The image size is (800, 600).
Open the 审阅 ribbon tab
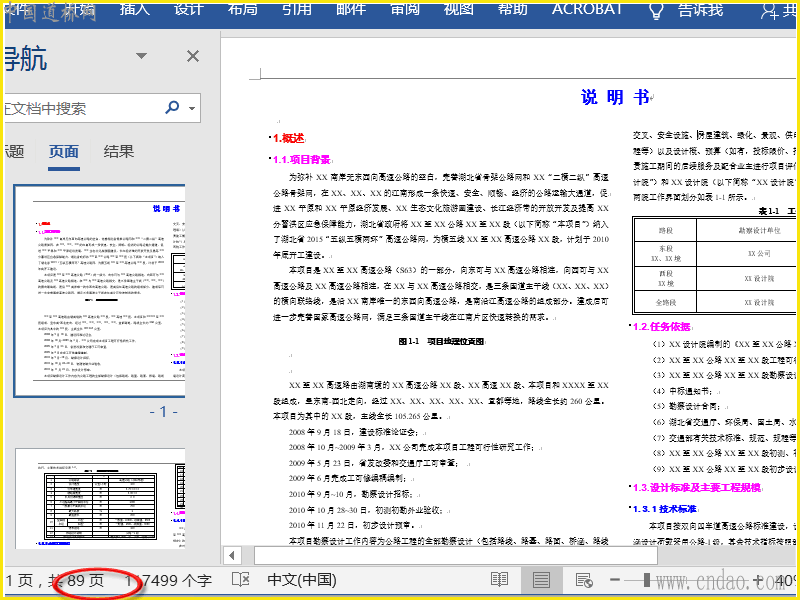[405, 10]
